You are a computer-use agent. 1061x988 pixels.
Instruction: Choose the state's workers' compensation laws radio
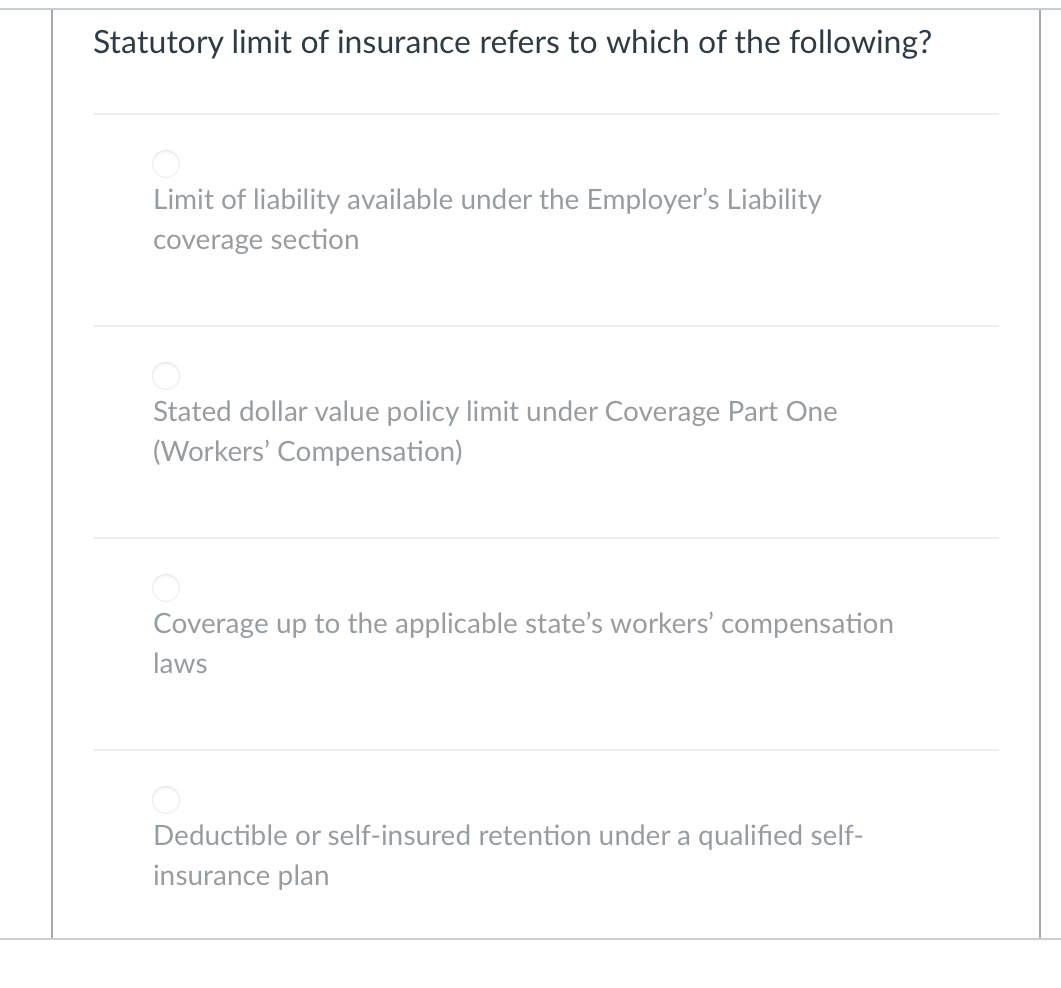166,588
